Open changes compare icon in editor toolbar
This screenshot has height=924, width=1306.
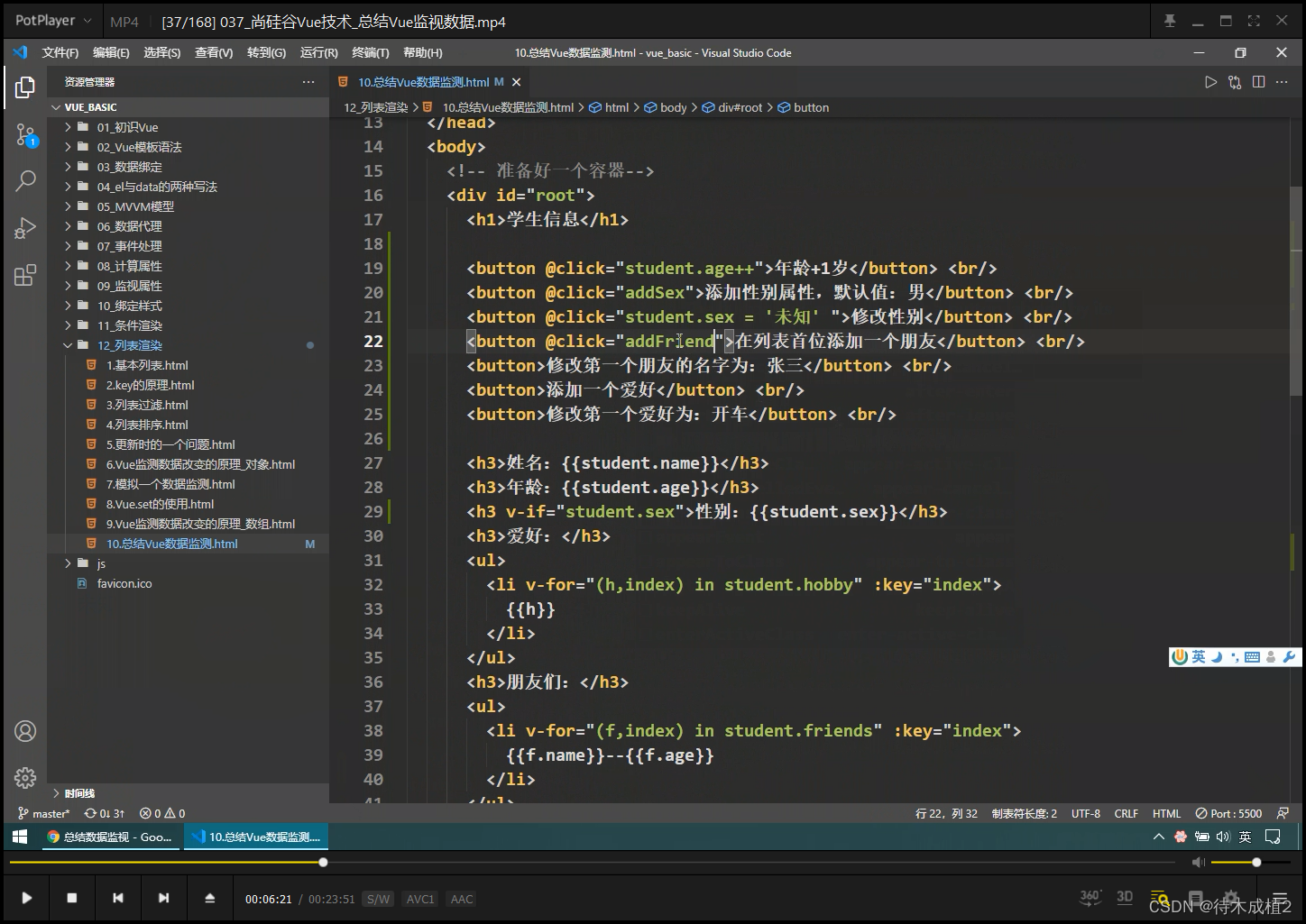(x=1235, y=82)
